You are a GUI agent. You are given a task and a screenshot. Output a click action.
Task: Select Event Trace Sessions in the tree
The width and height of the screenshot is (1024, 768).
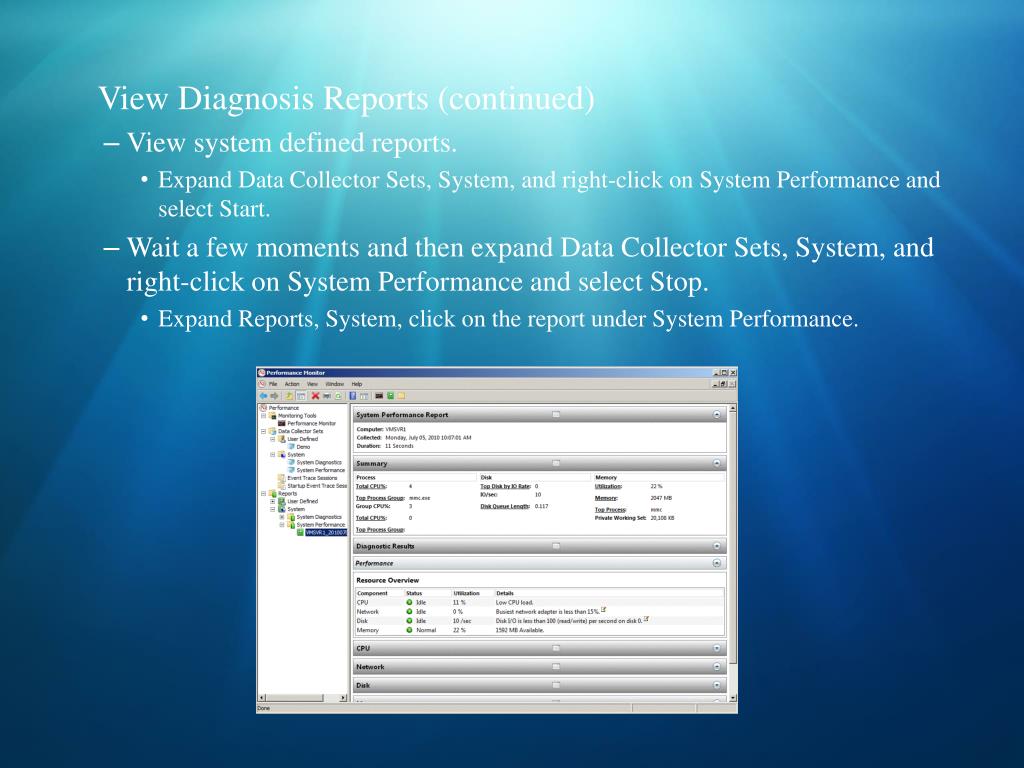pyautogui.click(x=312, y=478)
